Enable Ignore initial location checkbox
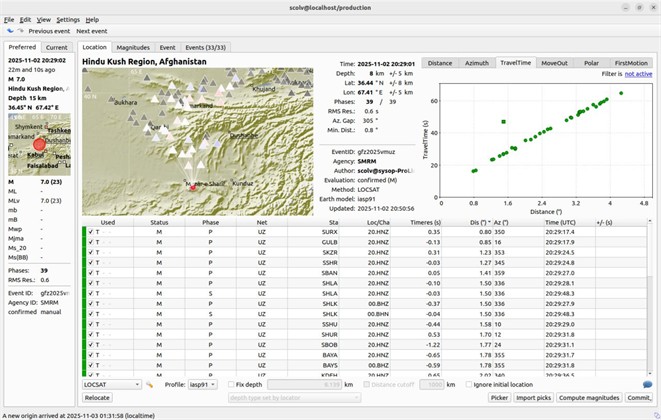The image size is (661, 420). click(x=468, y=385)
